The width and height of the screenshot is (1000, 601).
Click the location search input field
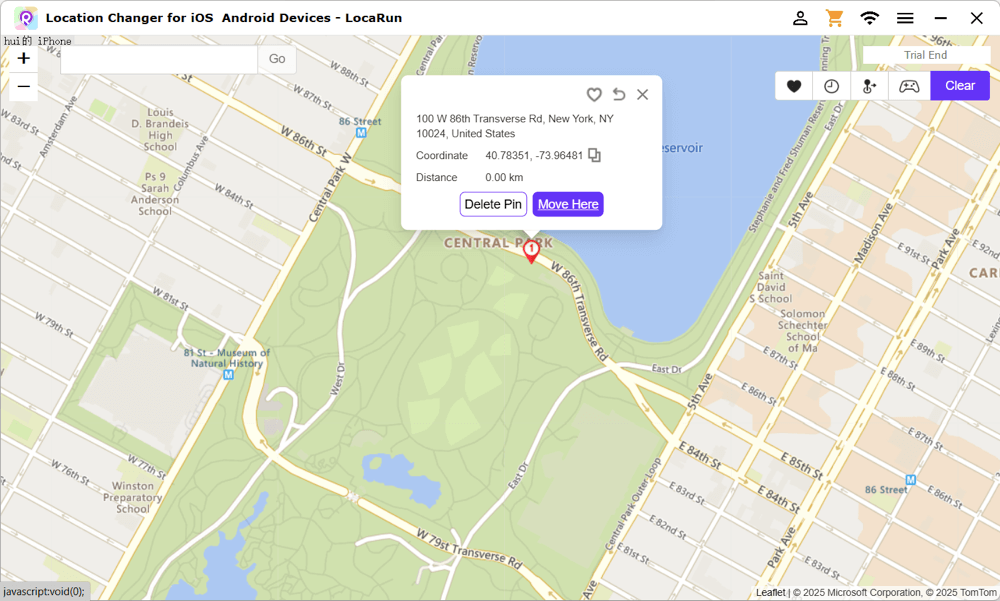tap(159, 59)
